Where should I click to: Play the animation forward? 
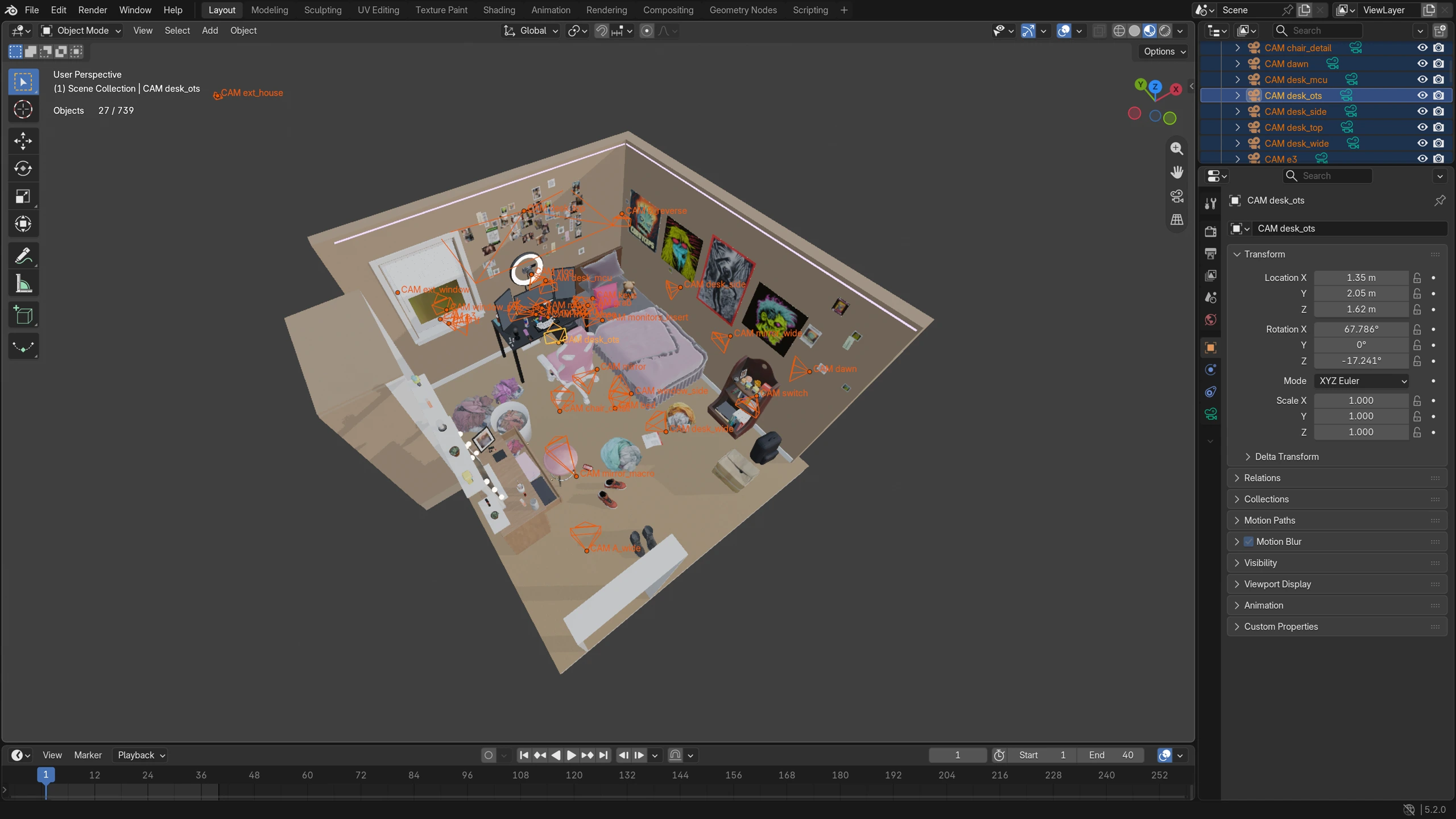(x=572, y=755)
